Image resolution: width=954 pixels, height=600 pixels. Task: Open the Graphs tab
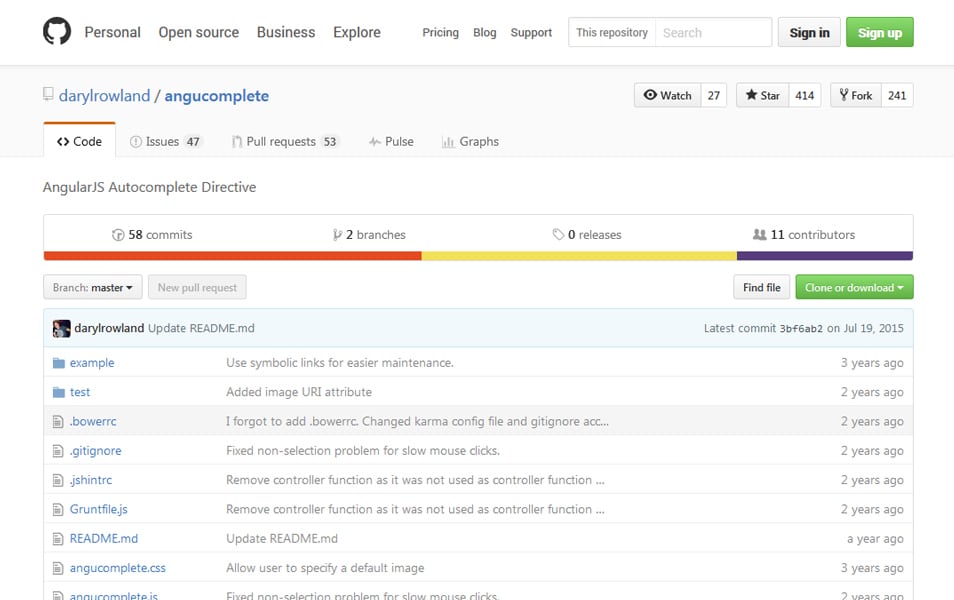[x=470, y=142]
